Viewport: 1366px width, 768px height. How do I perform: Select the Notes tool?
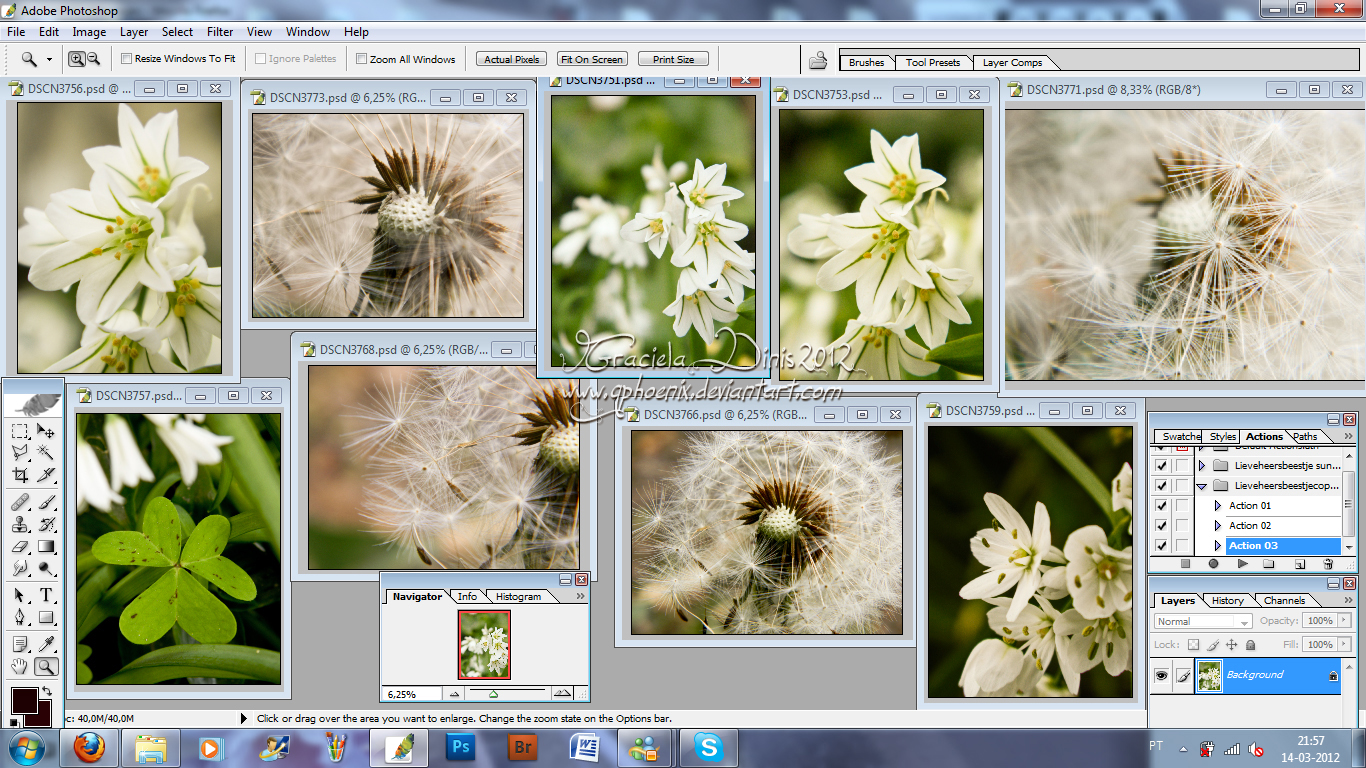tap(20, 644)
